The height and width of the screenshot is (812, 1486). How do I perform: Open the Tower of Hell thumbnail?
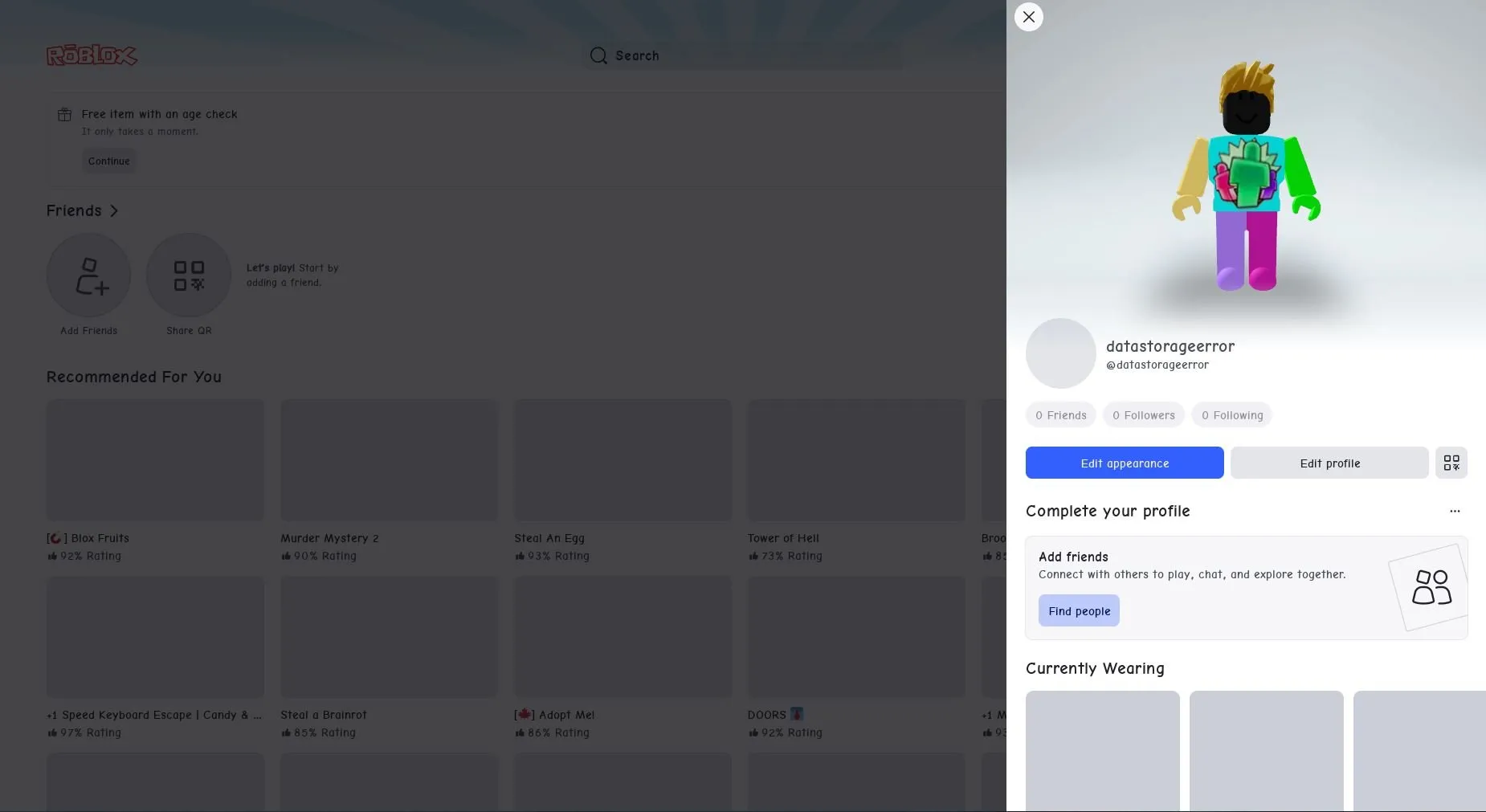(x=856, y=460)
